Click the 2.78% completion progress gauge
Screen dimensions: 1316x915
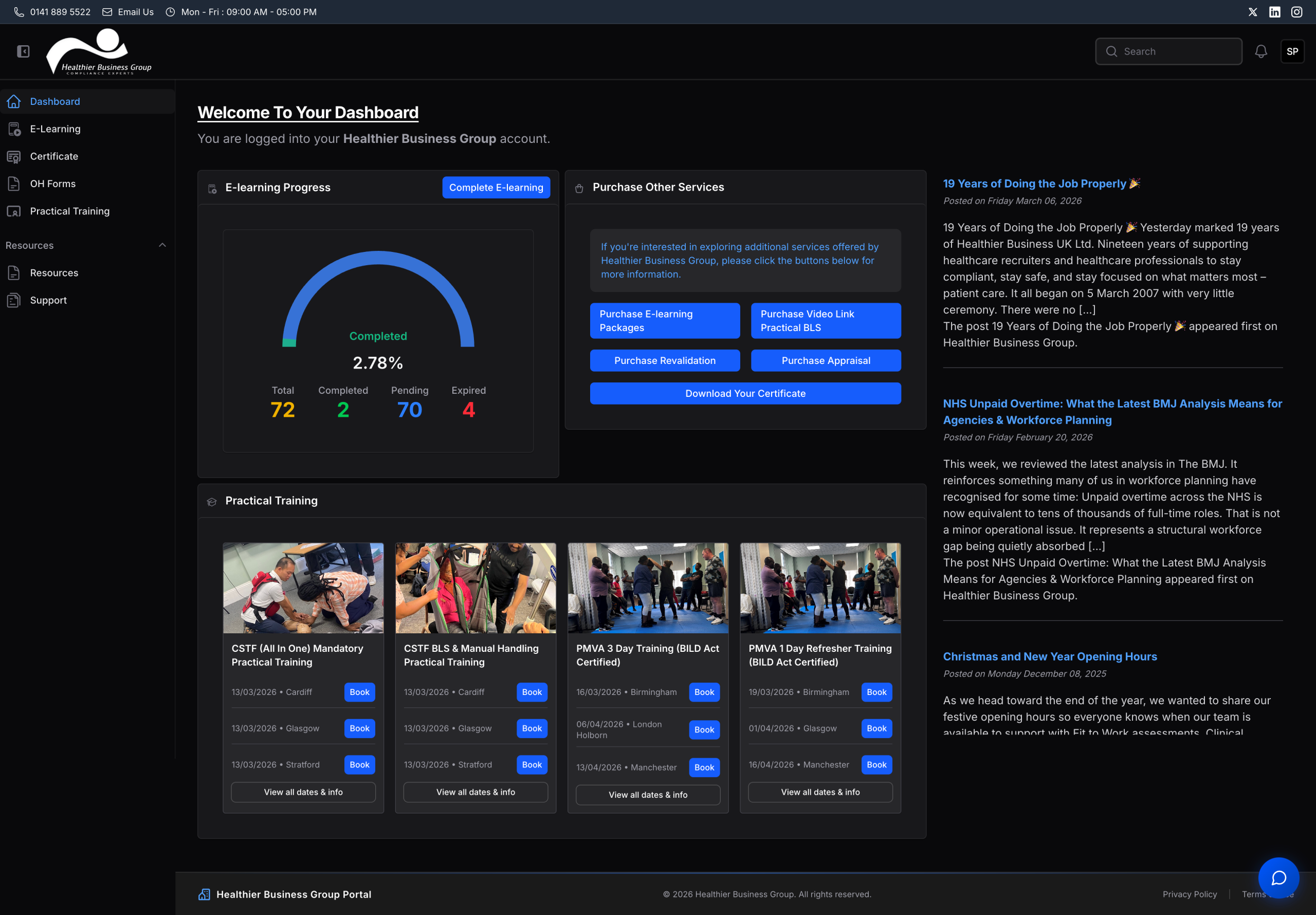(x=377, y=362)
